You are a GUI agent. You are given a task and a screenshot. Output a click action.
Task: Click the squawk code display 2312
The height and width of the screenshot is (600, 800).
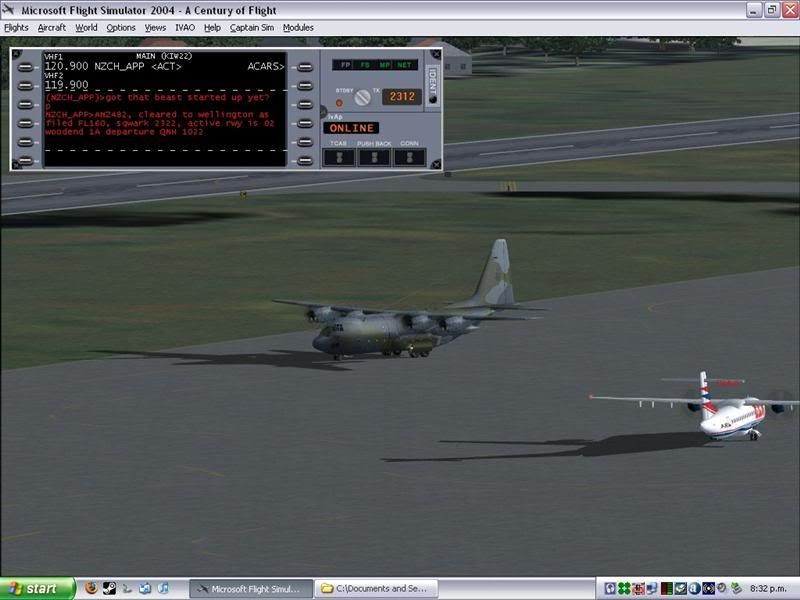click(401, 97)
